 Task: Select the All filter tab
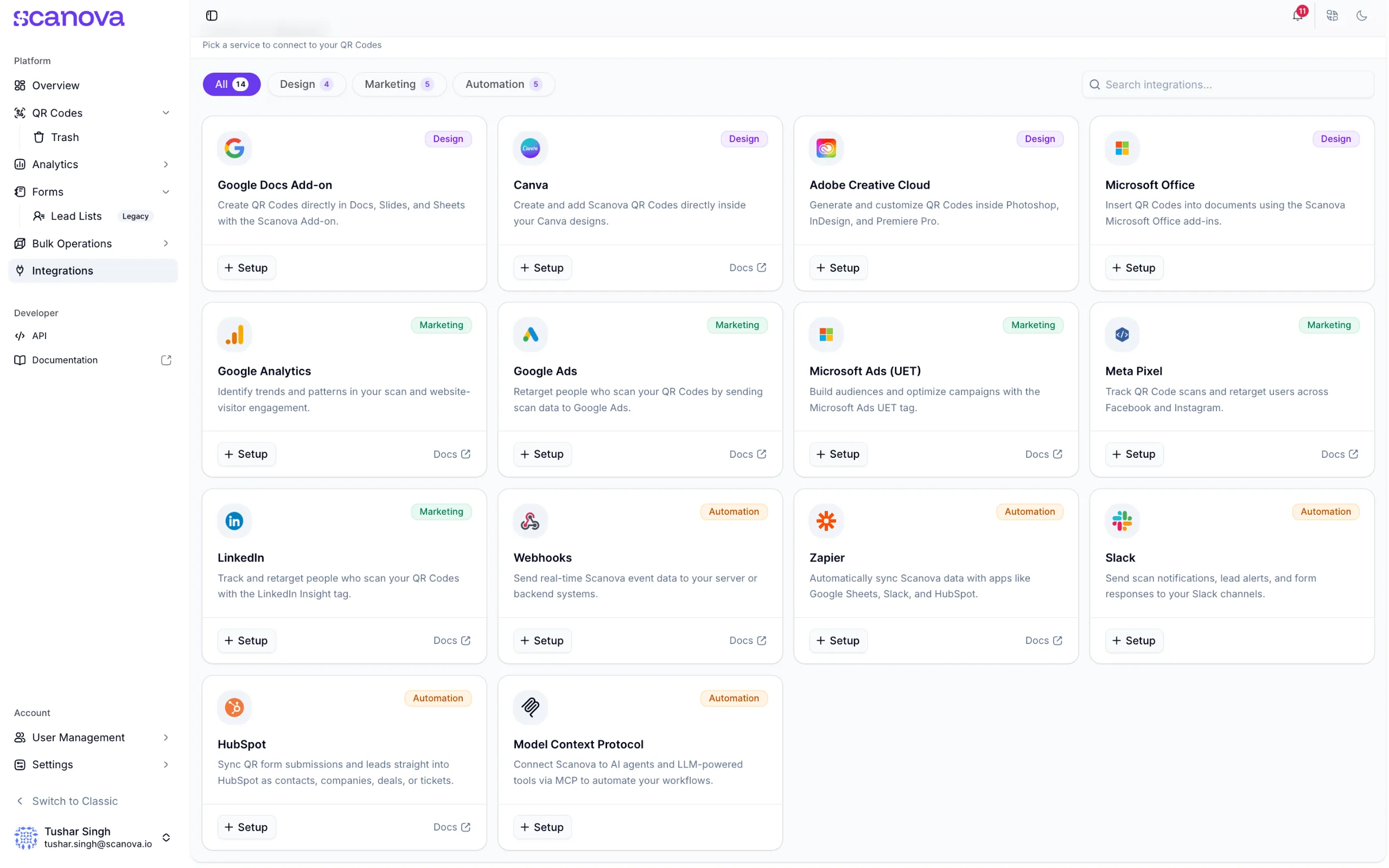pyautogui.click(x=231, y=85)
